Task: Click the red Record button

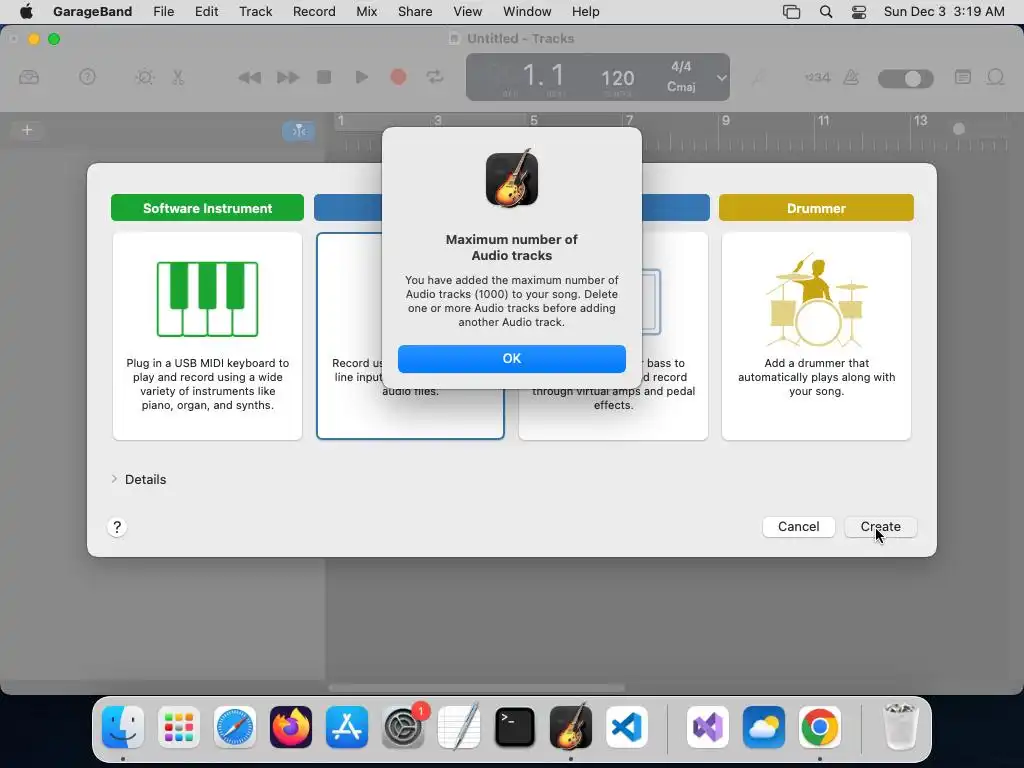Action: pos(398,77)
